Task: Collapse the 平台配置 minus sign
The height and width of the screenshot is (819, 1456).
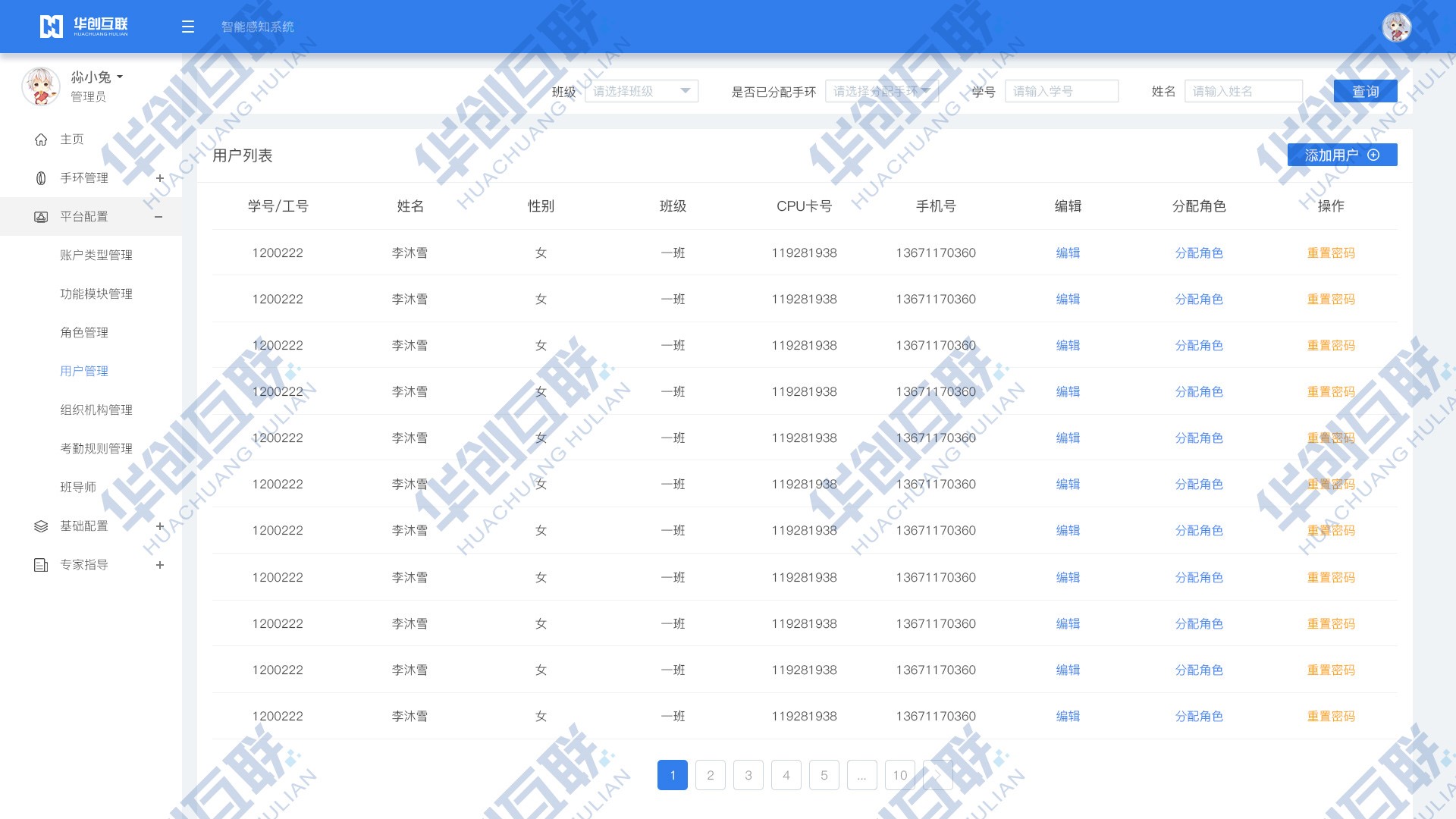Action: pyautogui.click(x=158, y=217)
